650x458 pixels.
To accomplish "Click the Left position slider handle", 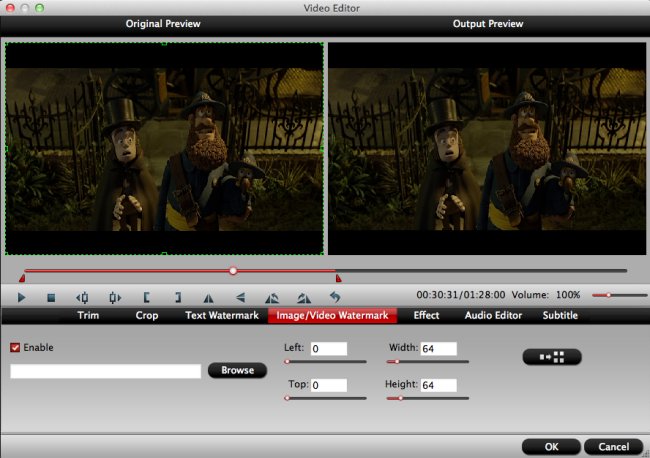I will pos(287,361).
